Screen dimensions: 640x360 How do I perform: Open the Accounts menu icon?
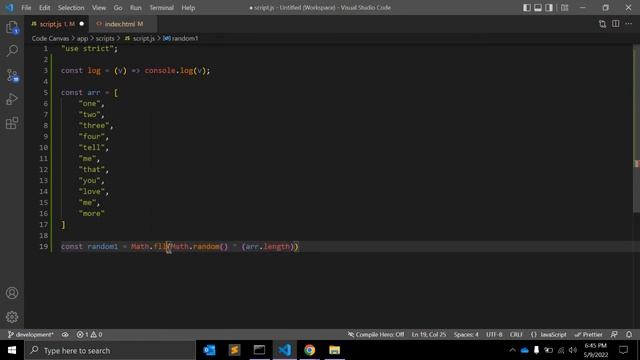[x=12, y=293]
